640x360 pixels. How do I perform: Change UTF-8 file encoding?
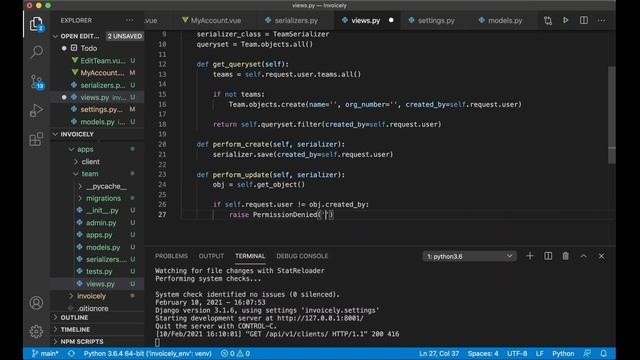coord(517,353)
